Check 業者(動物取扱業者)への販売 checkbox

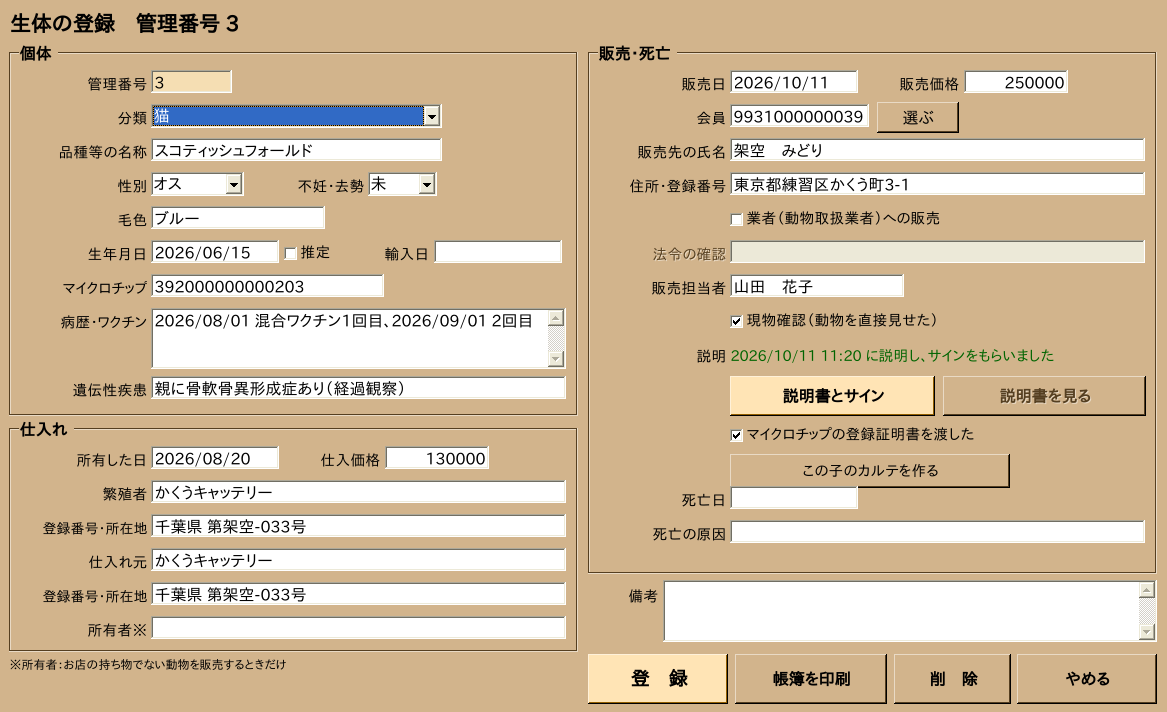(x=737, y=219)
